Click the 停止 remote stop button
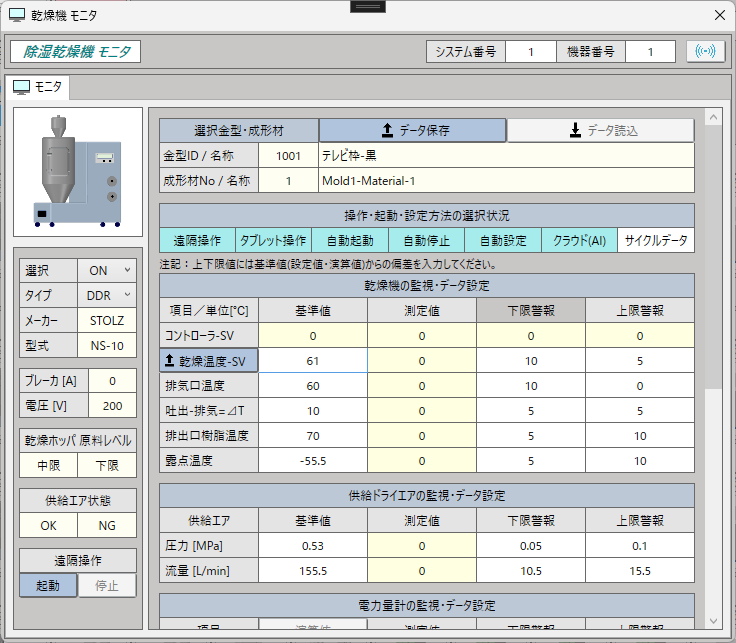This screenshot has height=643, width=736. click(x=107, y=585)
